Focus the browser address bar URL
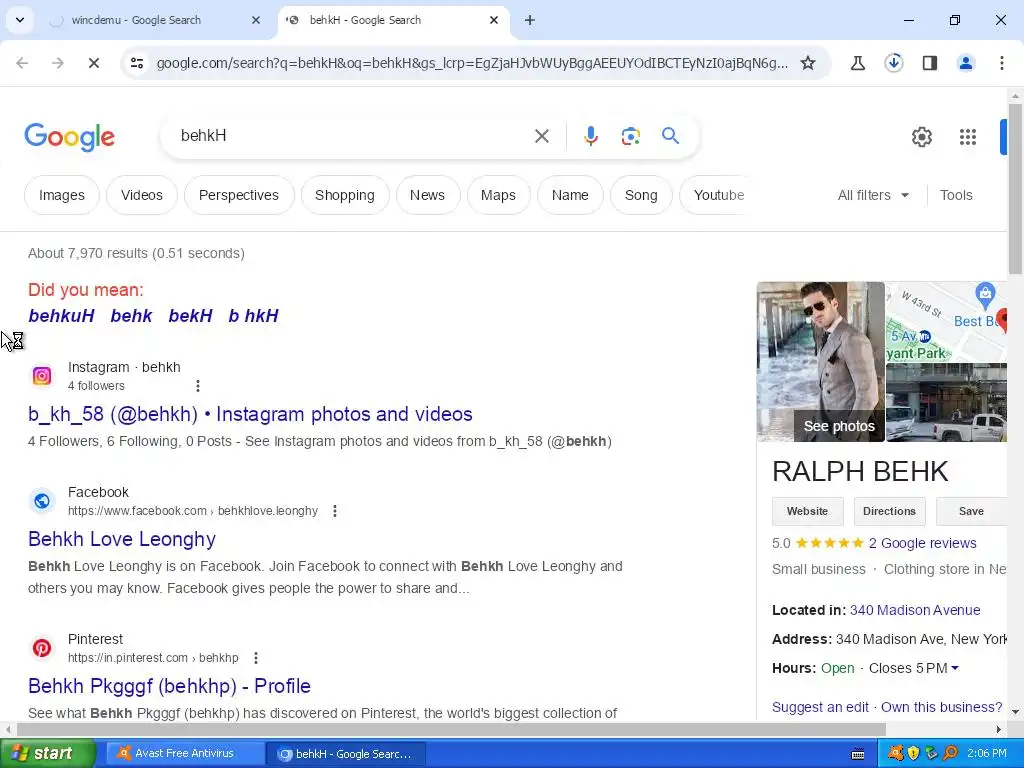The image size is (1024, 768). pyautogui.click(x=472, y=63)
